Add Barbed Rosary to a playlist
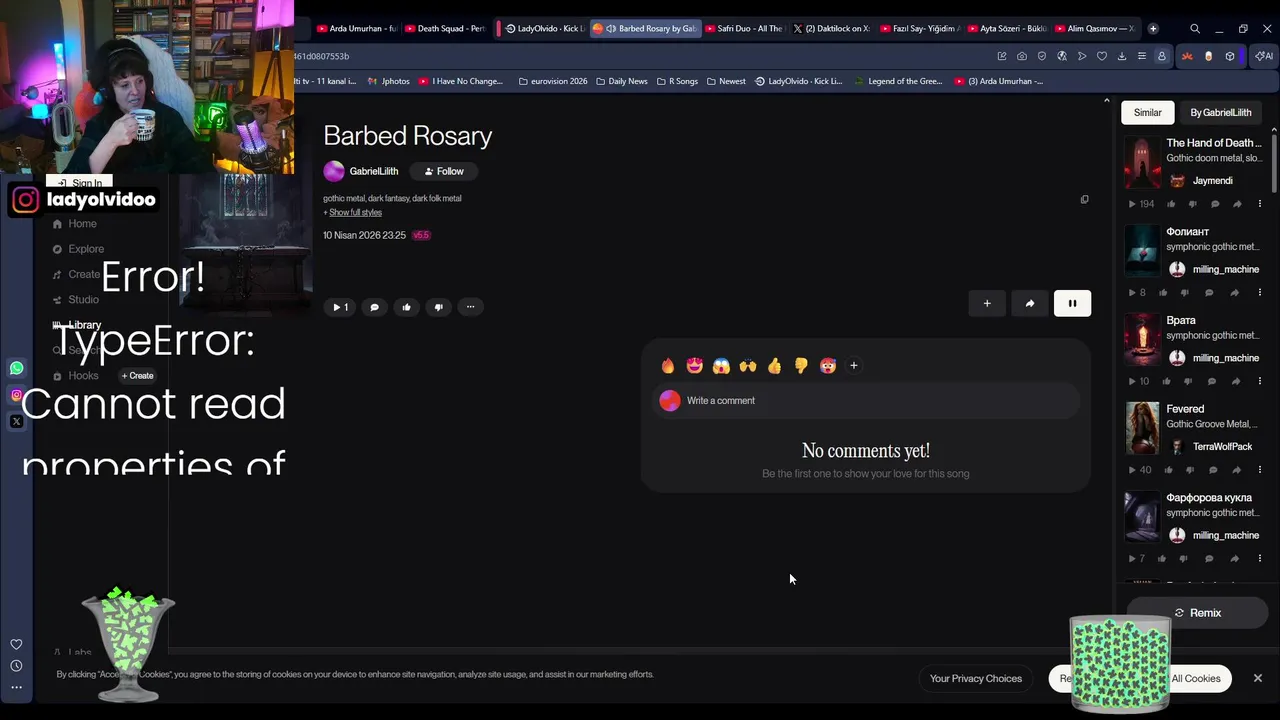This screenshot has height=720, width=1280. tap(987, 303)
